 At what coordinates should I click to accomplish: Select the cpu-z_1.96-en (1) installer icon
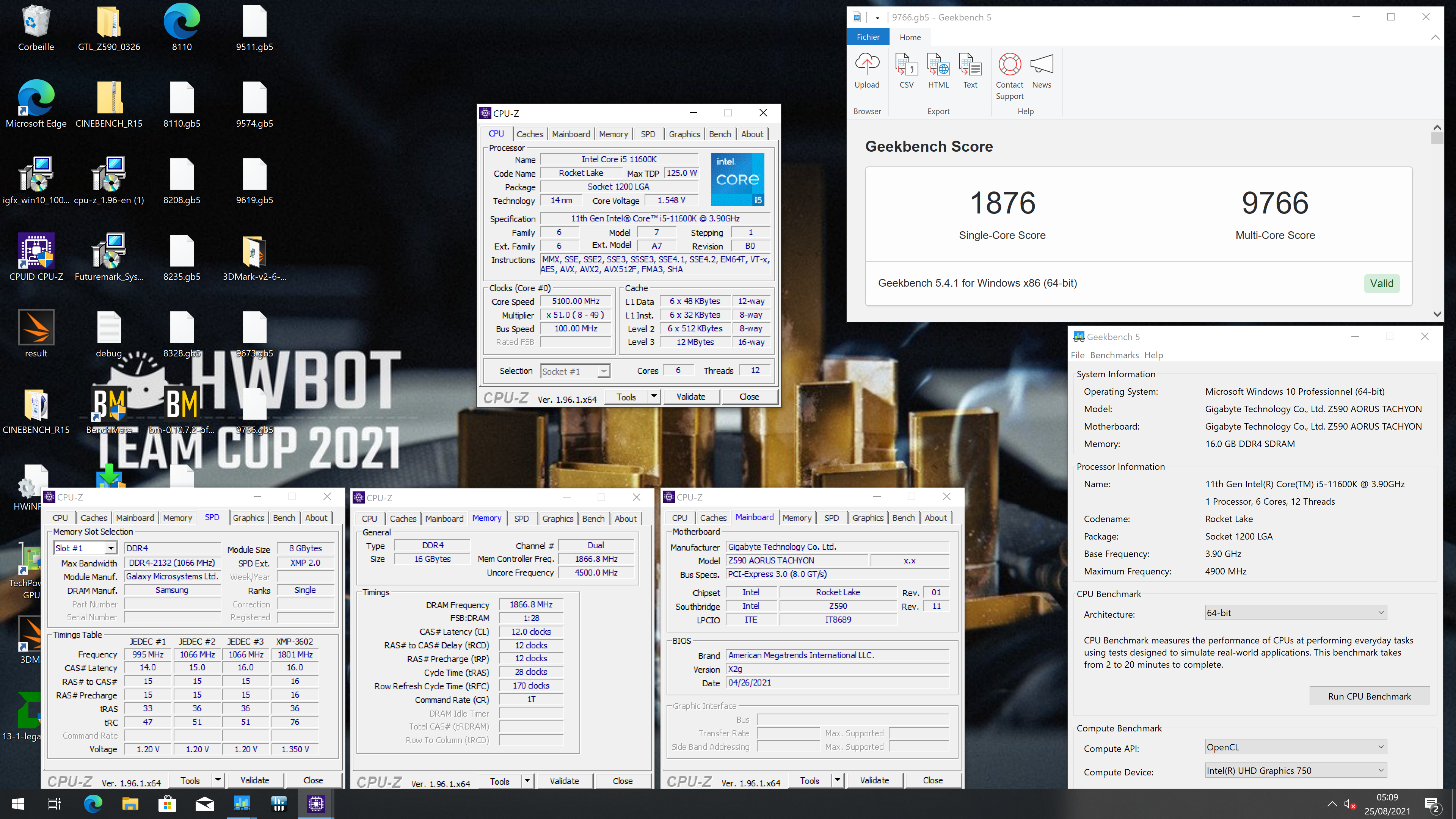(x=109, y=181)
